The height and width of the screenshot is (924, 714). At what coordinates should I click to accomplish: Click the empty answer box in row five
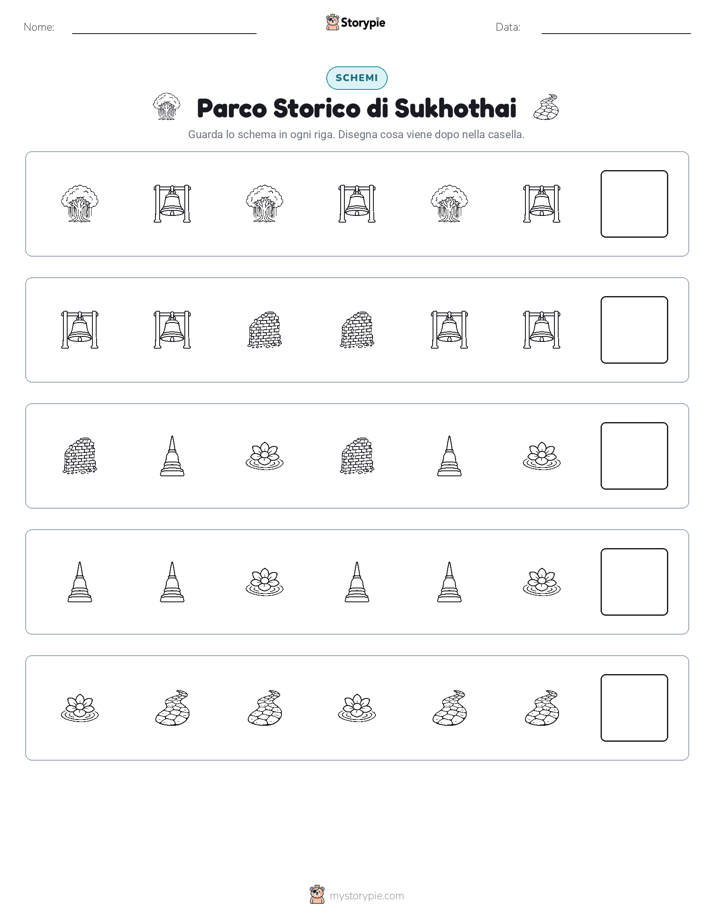point(634,708)
